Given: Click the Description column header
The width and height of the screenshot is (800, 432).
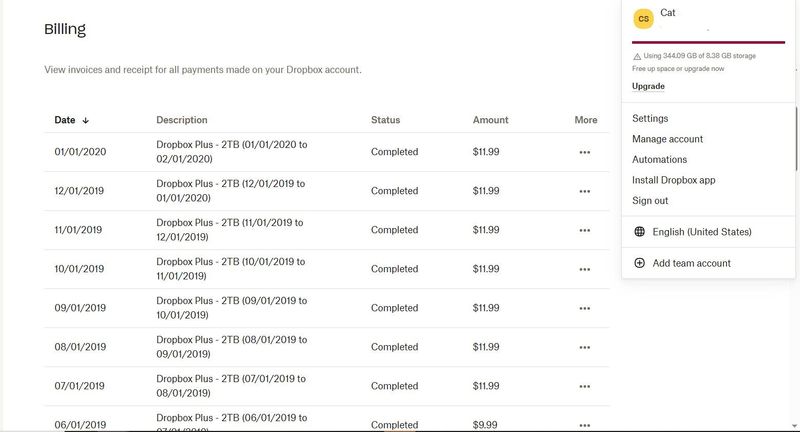Looking at the screenshot, I should pyautogui.click(x=182, y=120).
